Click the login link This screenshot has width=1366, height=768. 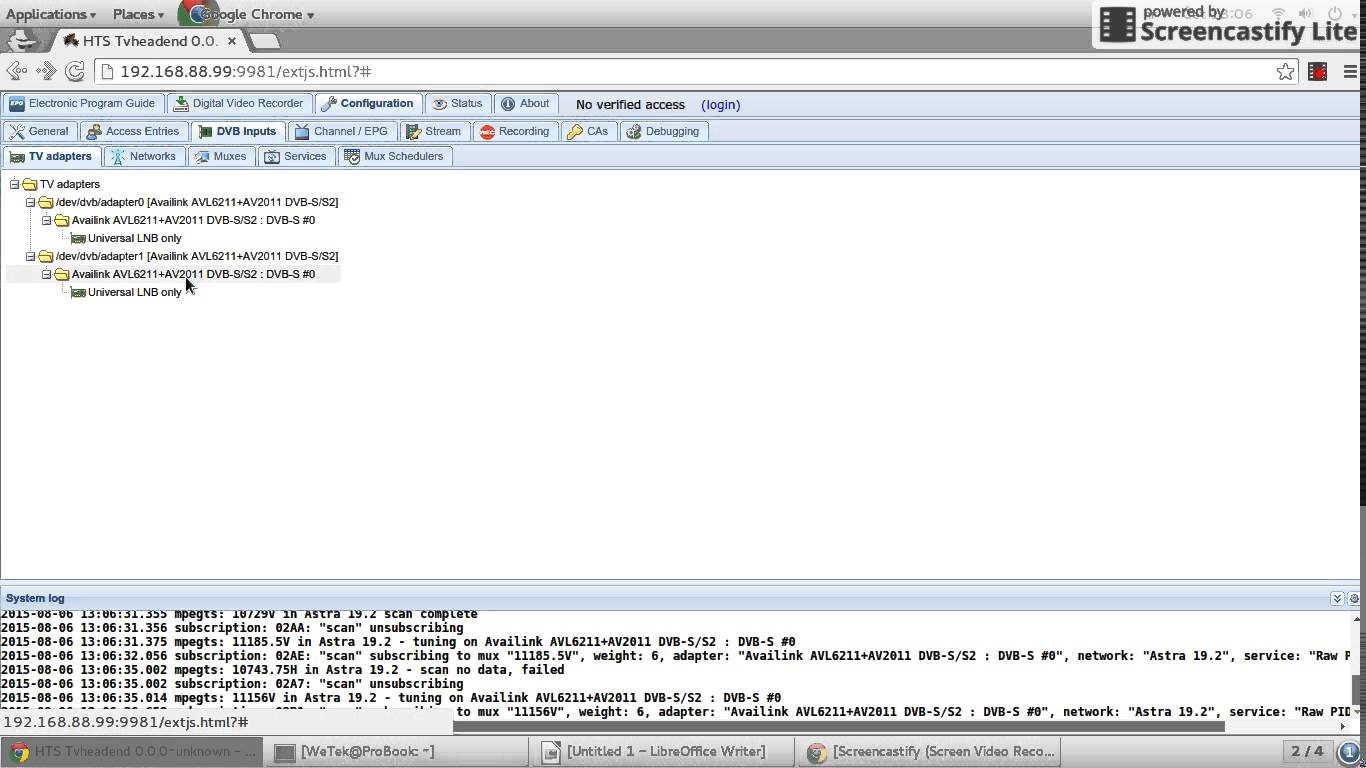point(720,104)
